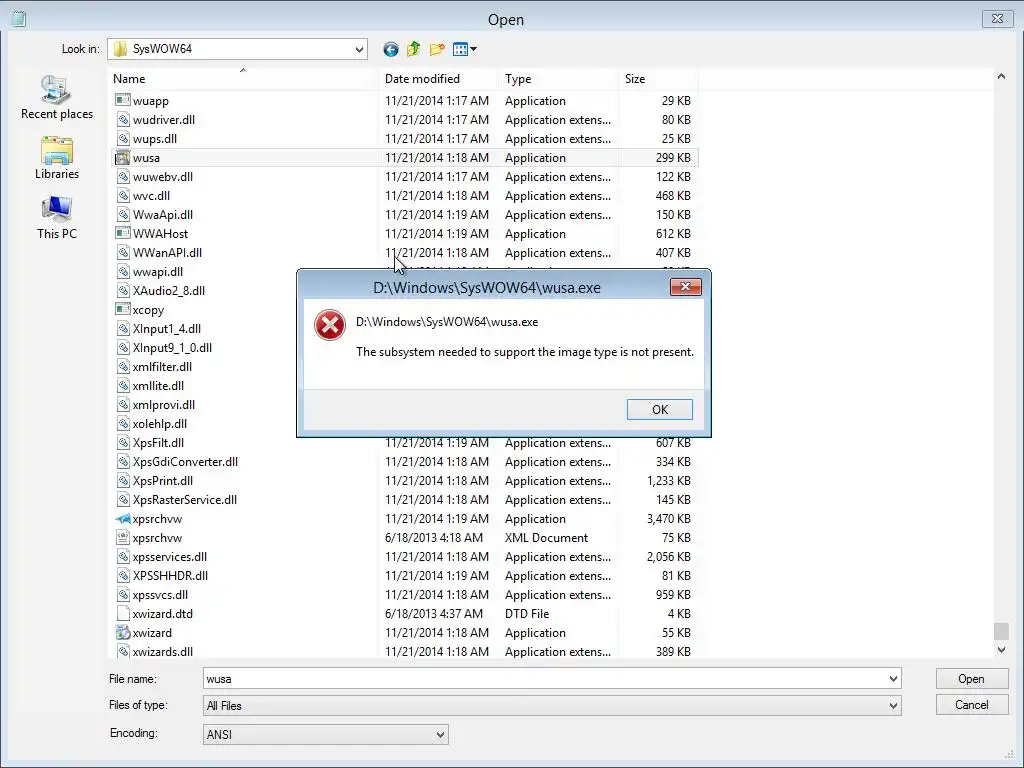The image size is (1024, 768).
Task: Expand the File name dropdown arrow
Action: [893, 679]
